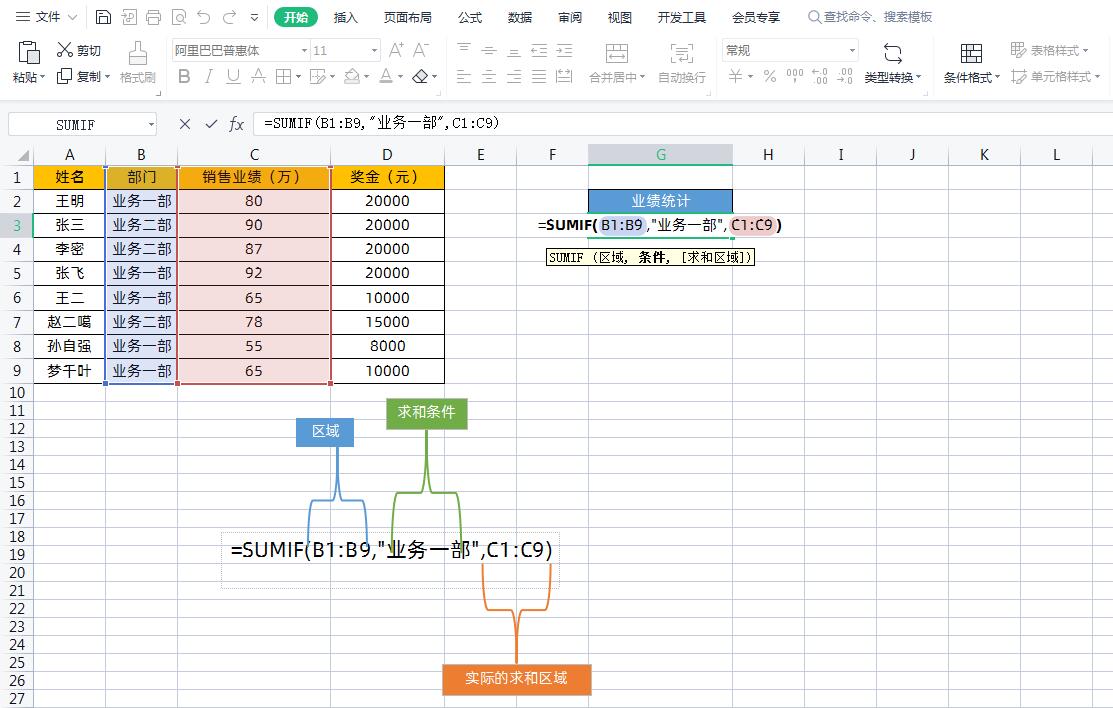
Task: Switch to the Insert (插入) tab
Action: pos(346,17)
